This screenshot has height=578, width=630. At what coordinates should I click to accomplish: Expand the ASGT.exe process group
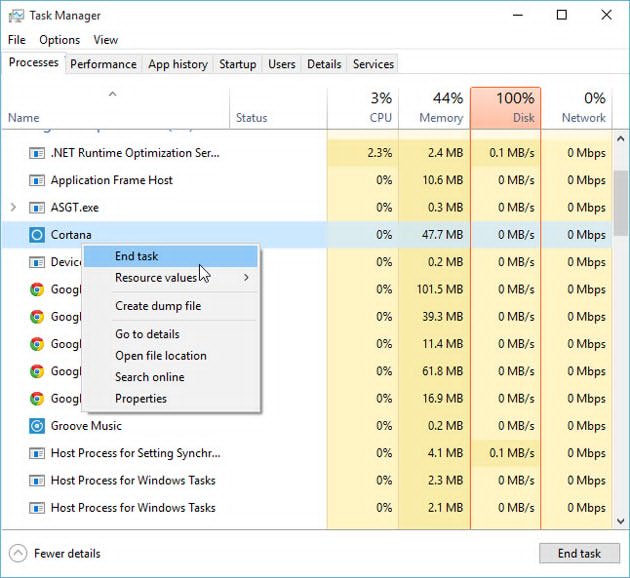[13, 208]
